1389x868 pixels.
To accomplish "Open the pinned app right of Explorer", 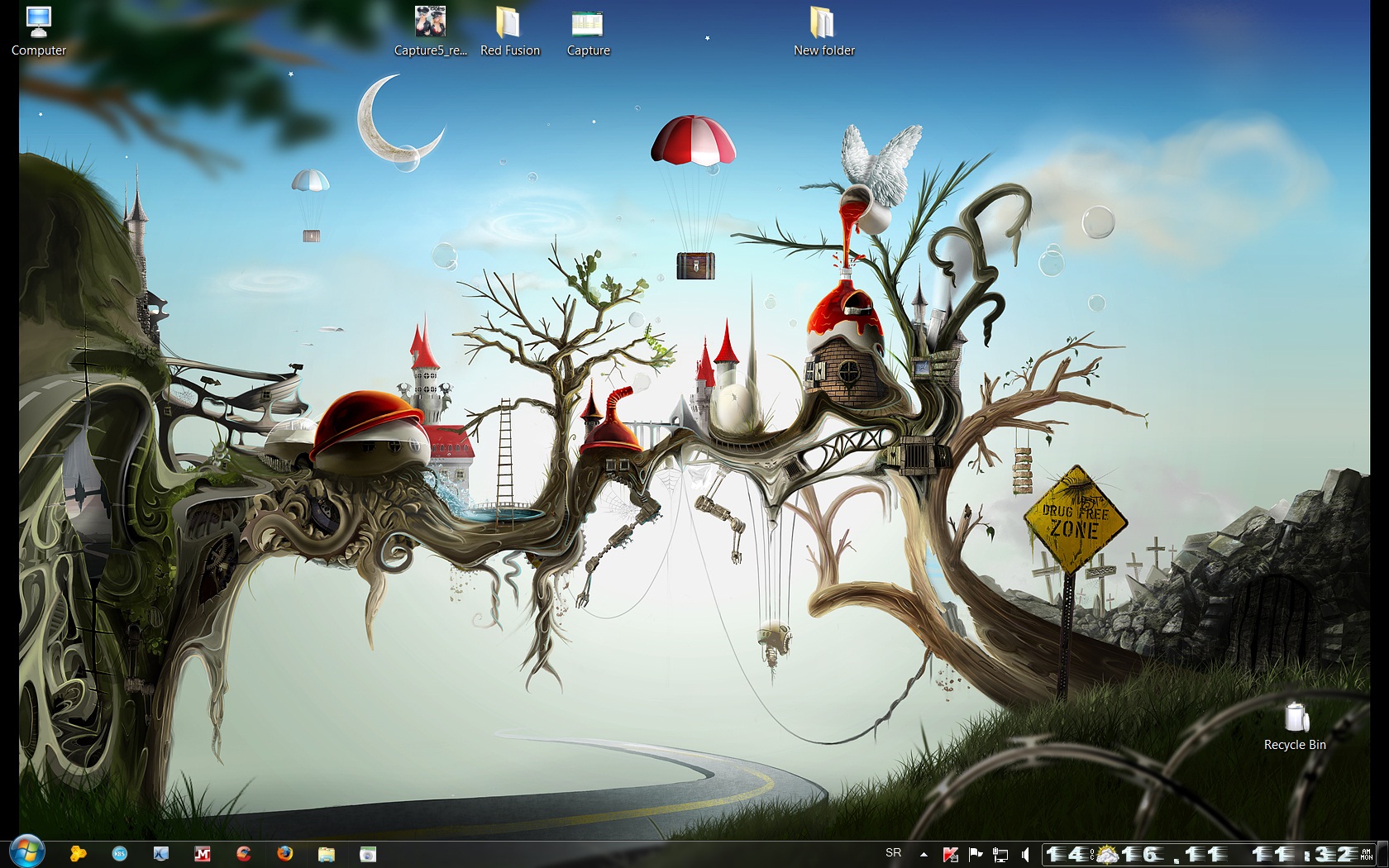I will coord(368,854).
